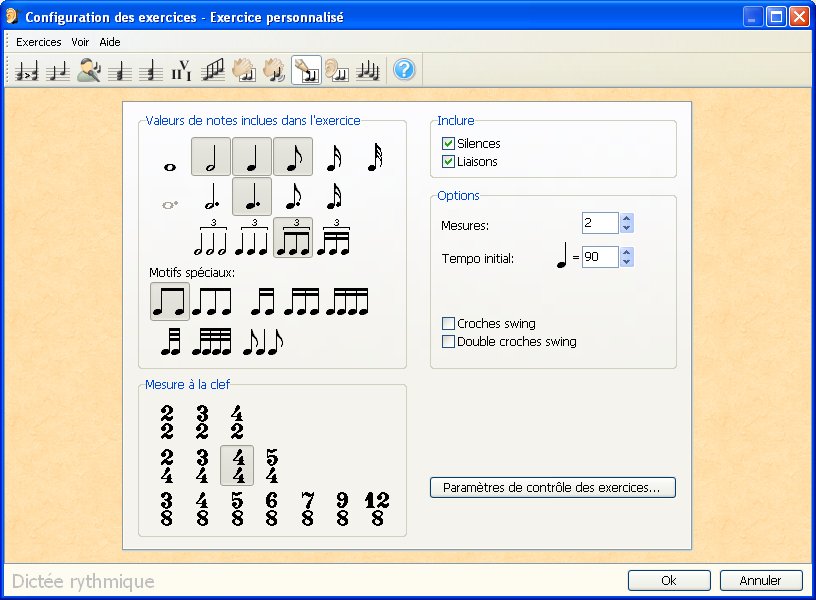Click in the Tempo initial value field
Viewport: 816px width, 600px height.
[599, 257]
